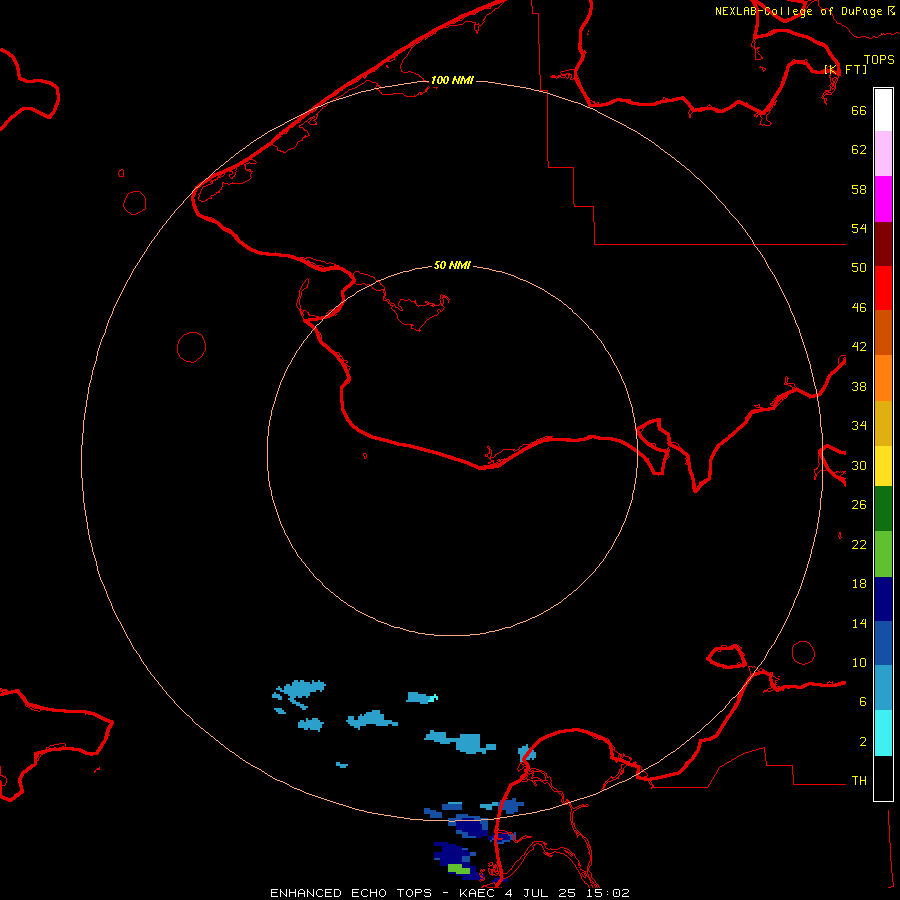Click the "54" legend value
Viewport: 900px width, 900px height.
[x=859, y=228]
